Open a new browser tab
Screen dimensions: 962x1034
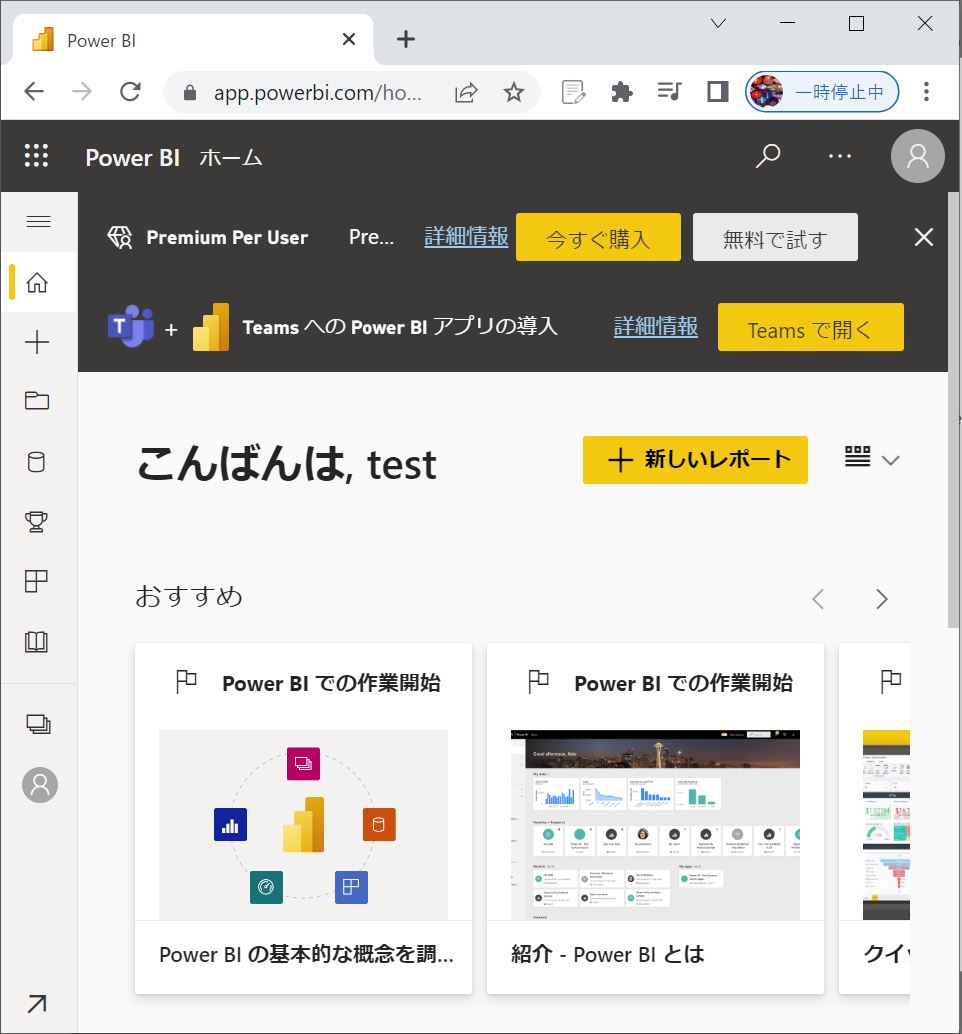[x=406, y=40]
